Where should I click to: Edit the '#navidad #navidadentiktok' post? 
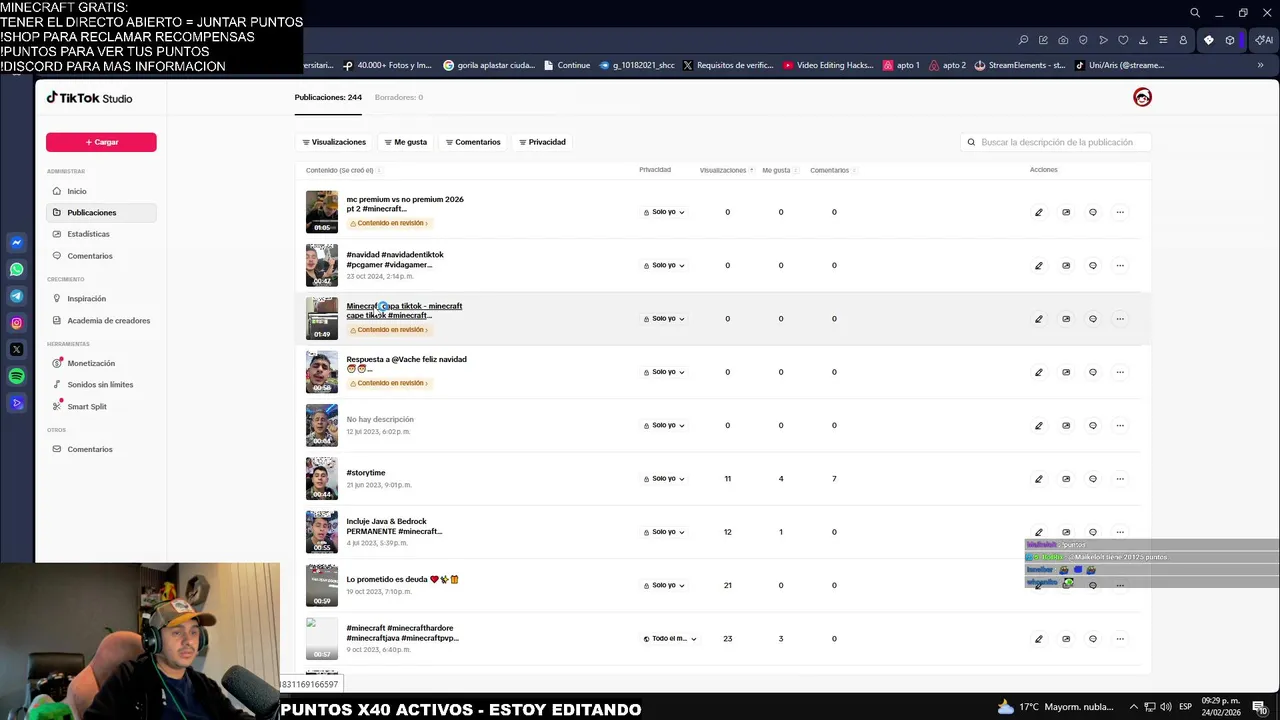pyautogui.click(x=1038, y=265)
